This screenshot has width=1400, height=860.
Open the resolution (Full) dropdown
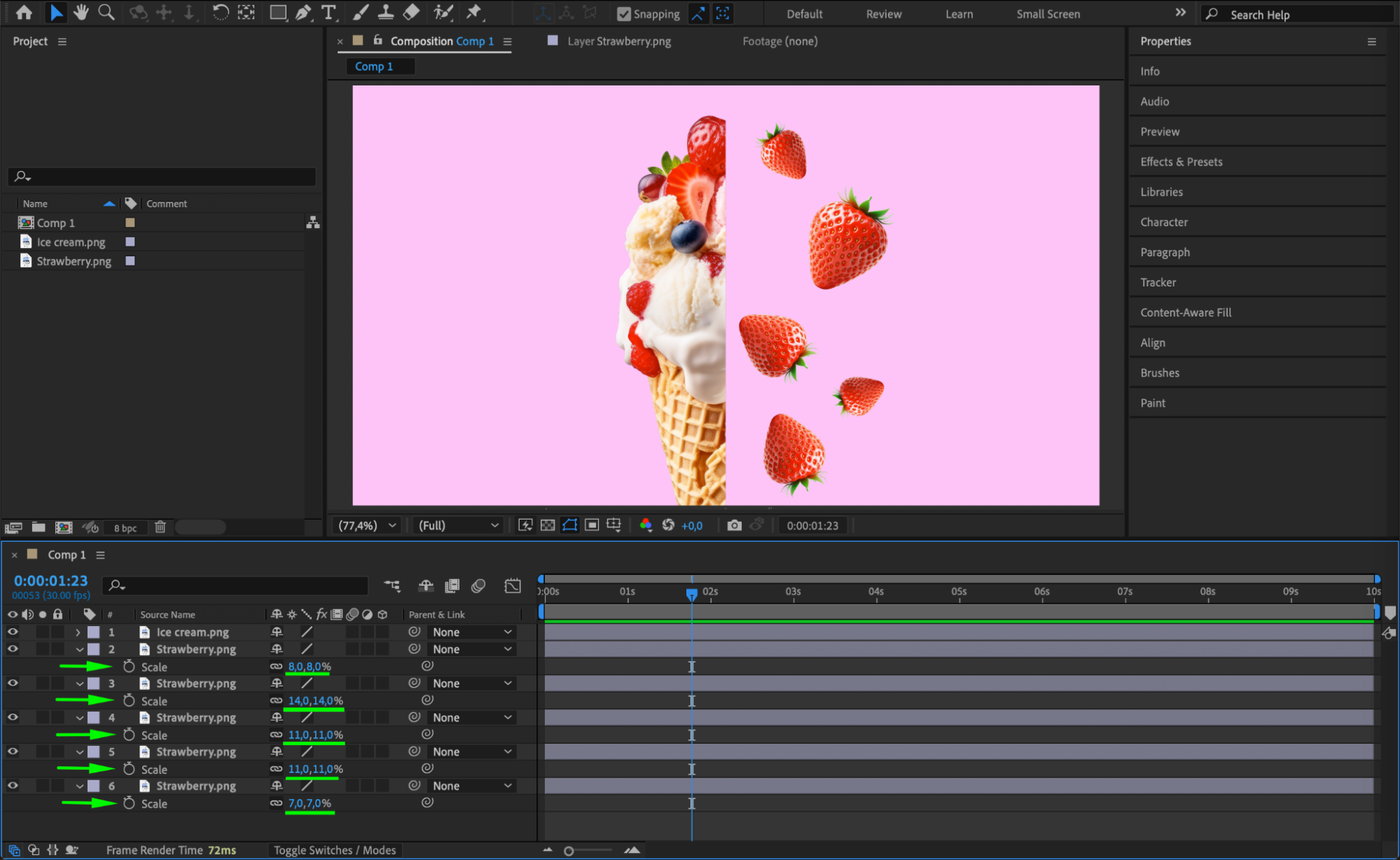tap(459, 525)
